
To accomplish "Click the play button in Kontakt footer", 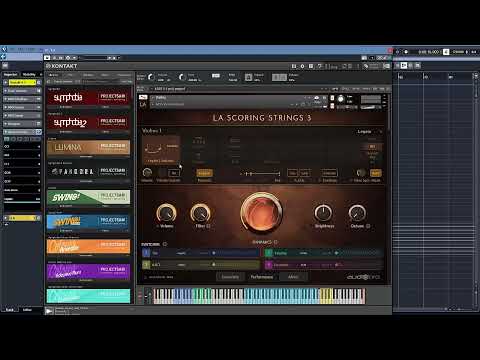I will (49, 311).
